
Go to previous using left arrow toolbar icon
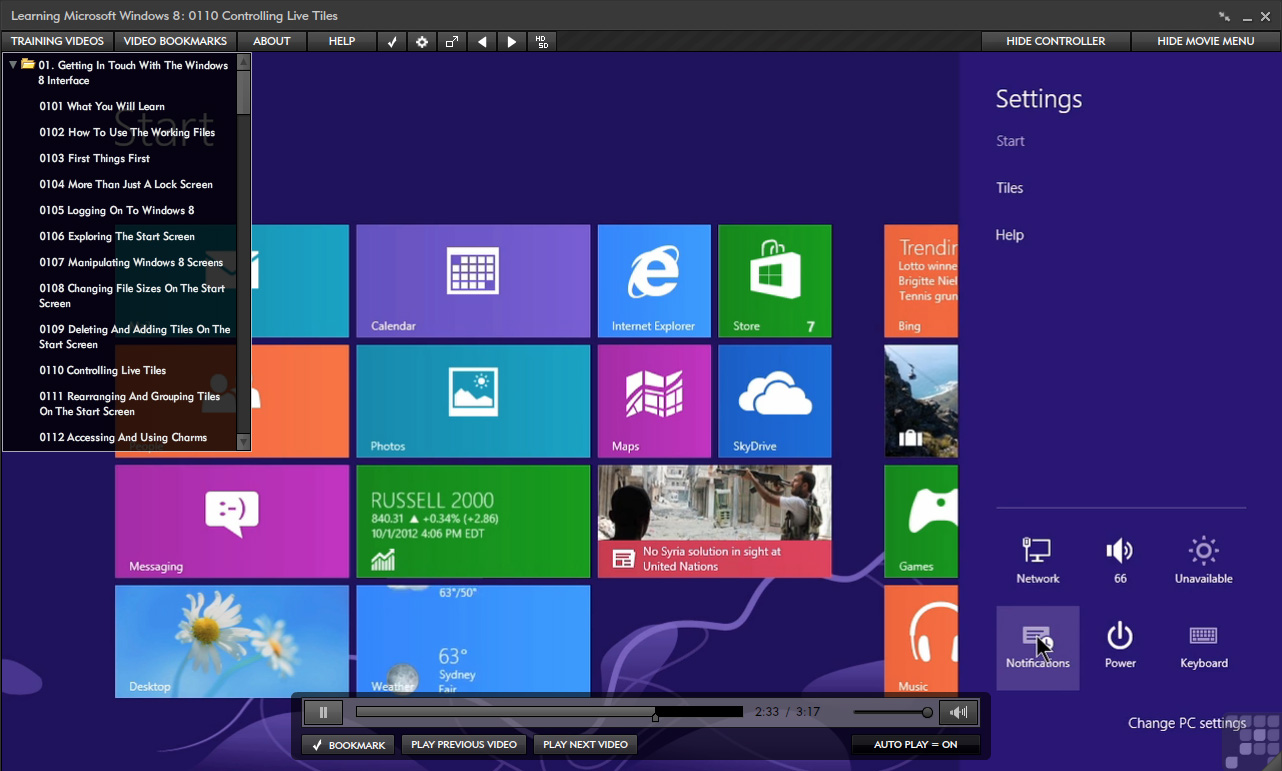pyautogui.click(x=482, y=41)
